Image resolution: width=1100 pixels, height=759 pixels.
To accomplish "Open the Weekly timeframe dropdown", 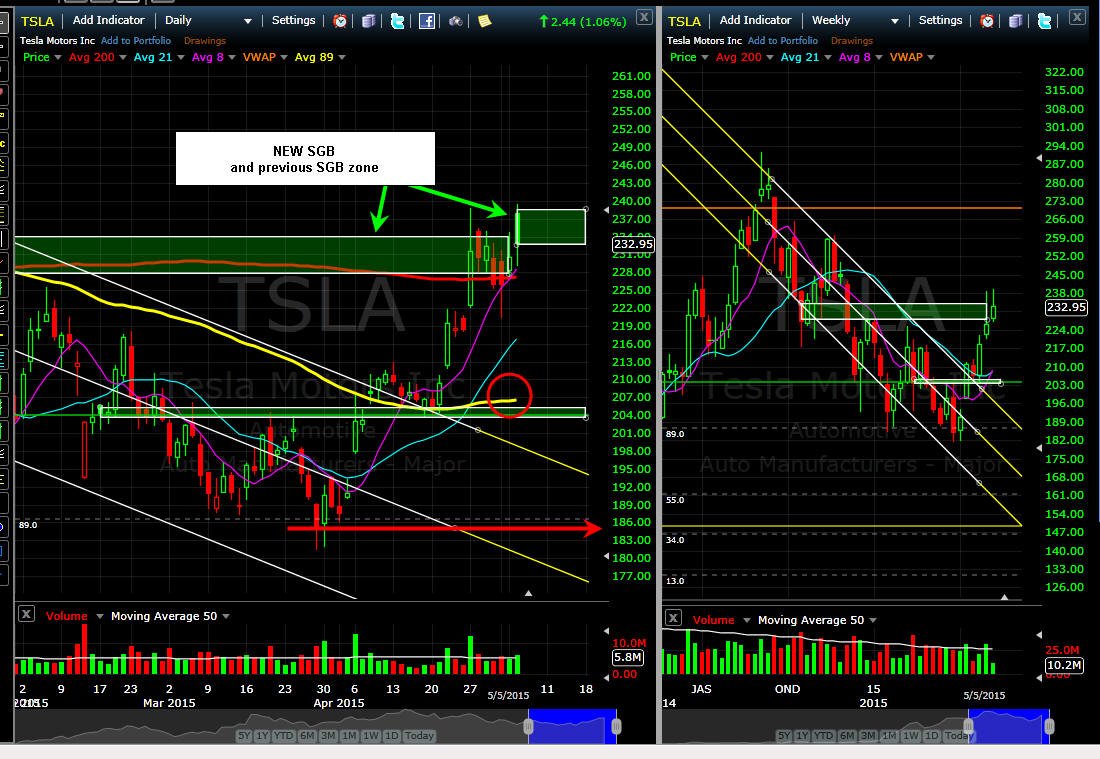I will (x=854, y=20).
